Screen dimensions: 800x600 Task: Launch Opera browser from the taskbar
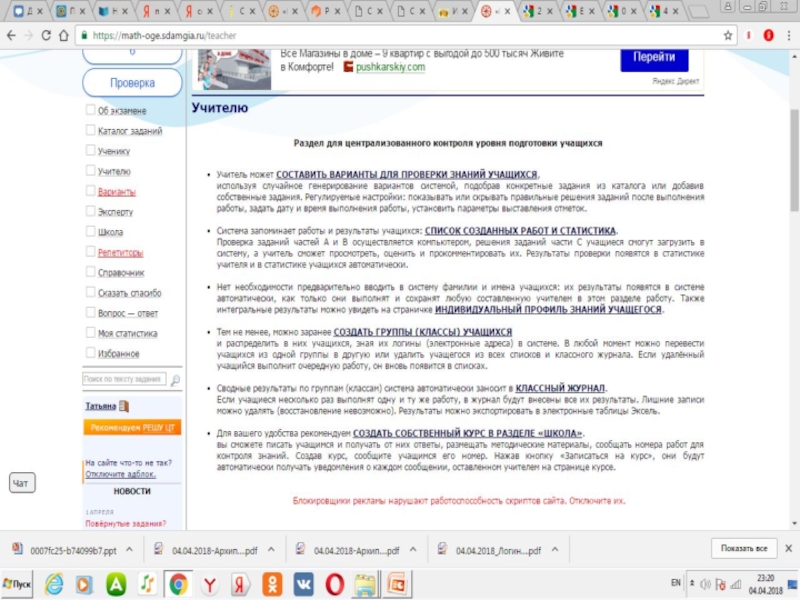[335, 582]
